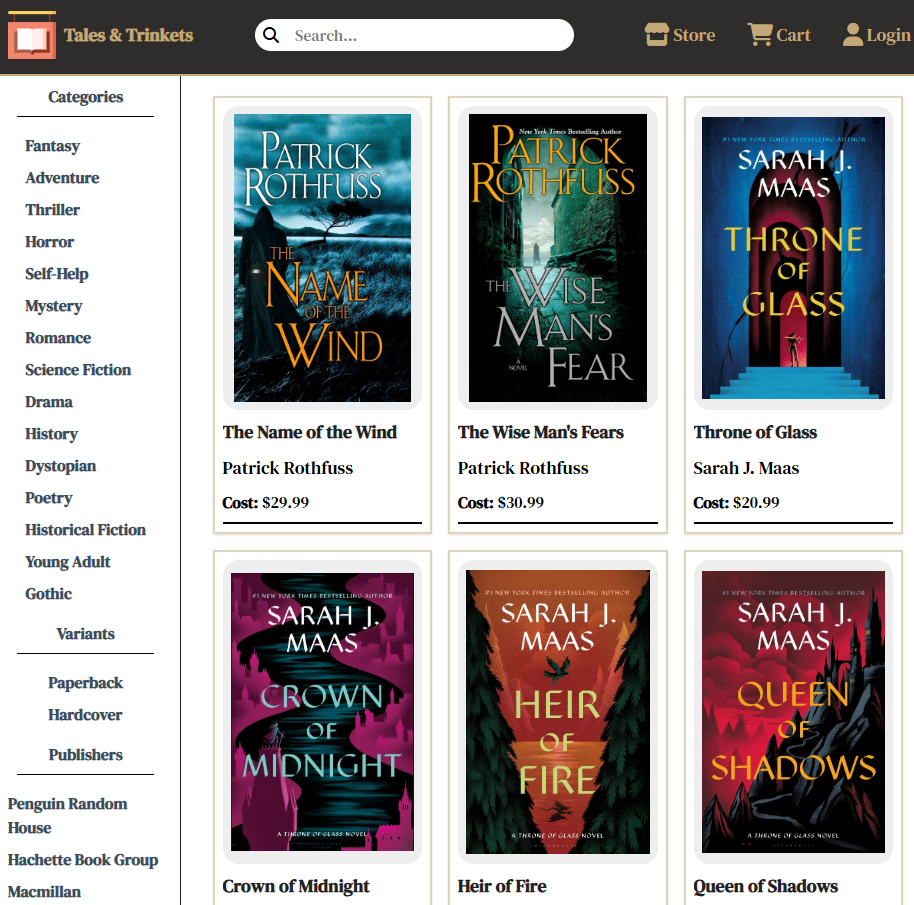Click the $30.99 cost text
The width and height of the screenshot is (914, 905).
click(x=521, y=502)
